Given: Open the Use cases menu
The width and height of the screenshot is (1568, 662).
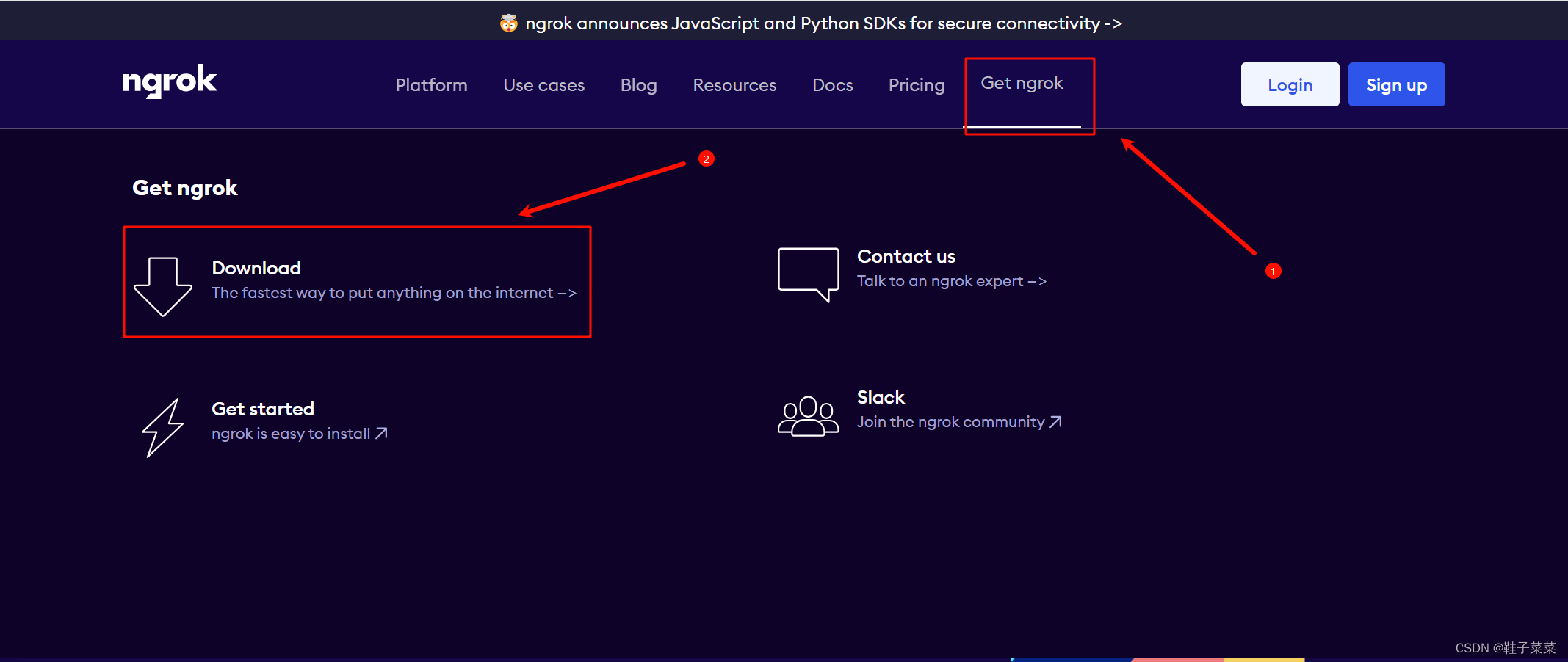Looking at the screenshot, I should click(543, 84).
